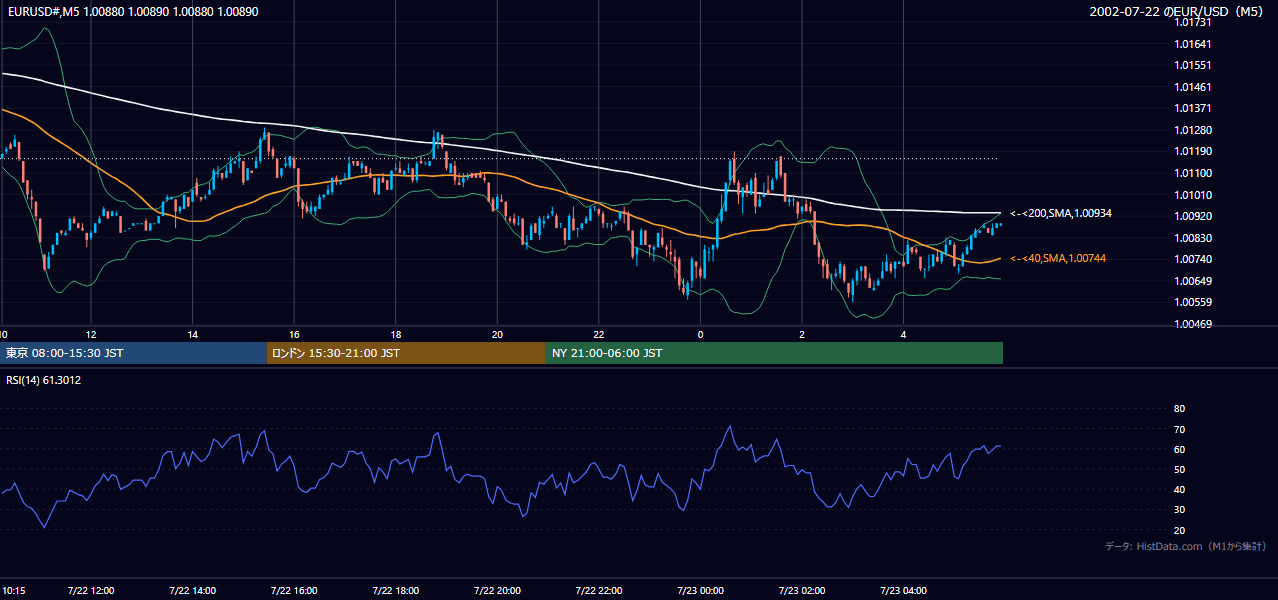Click RSI scale value 50
Viewport: 1278px width, 600px height.
[x=1179, y=469]
